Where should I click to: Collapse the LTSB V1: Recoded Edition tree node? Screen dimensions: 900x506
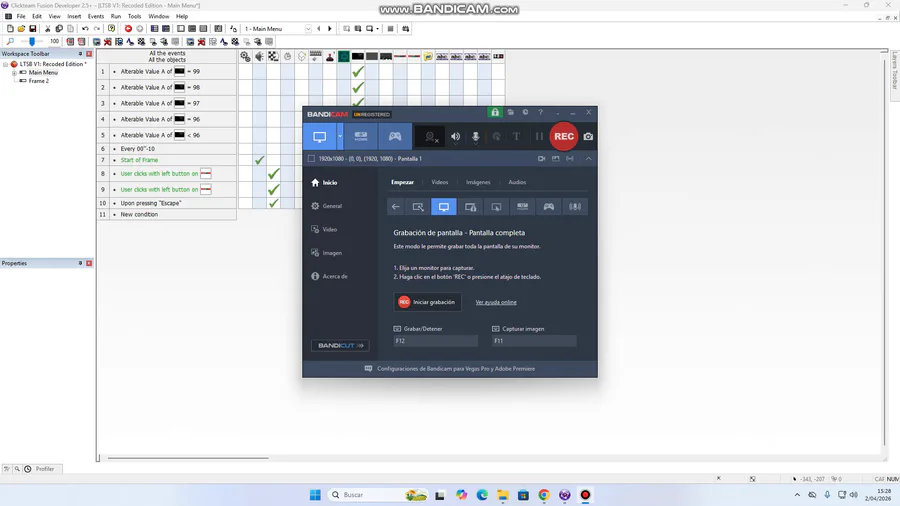6,64
